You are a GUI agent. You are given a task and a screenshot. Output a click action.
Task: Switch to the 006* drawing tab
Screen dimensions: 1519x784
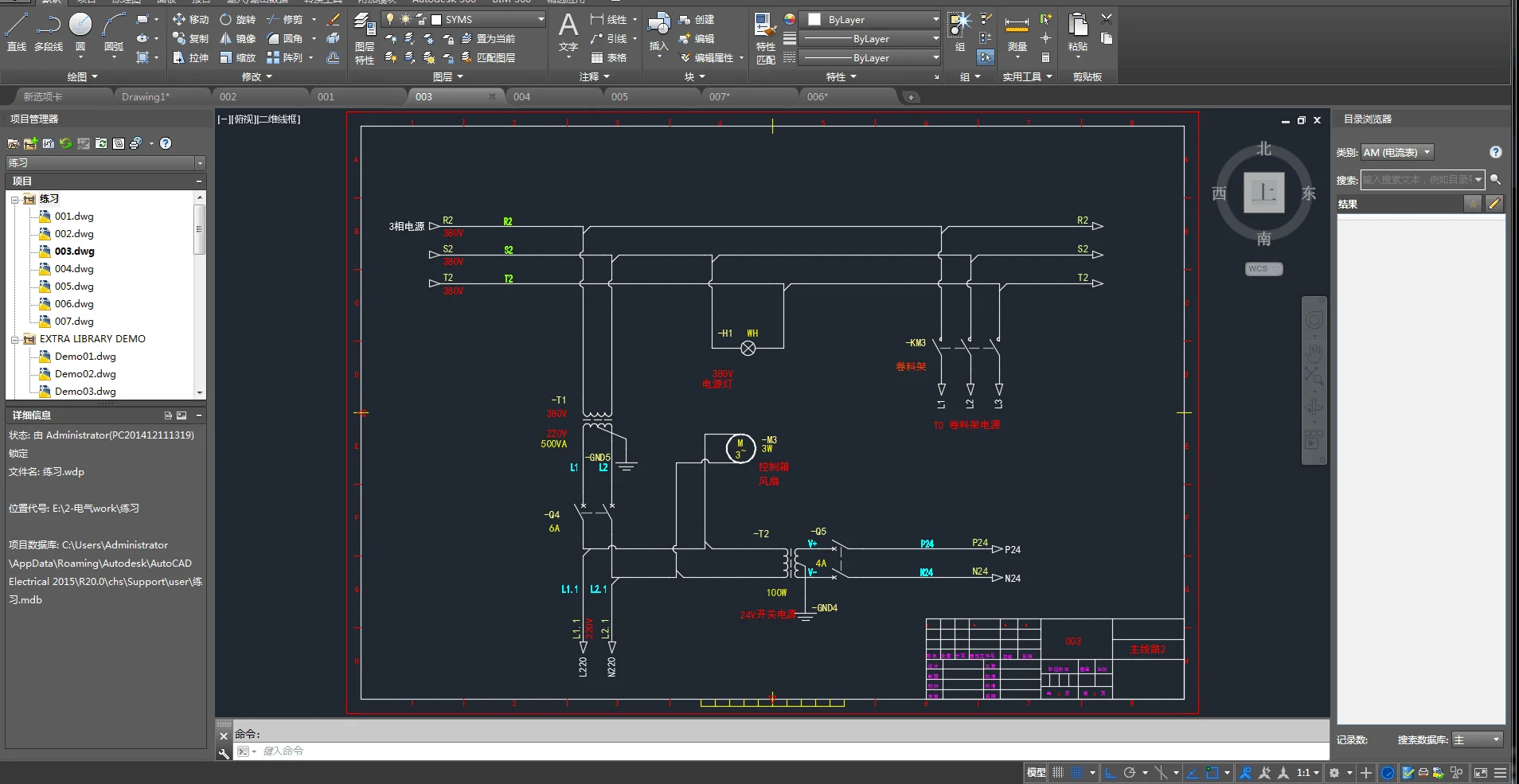847,96
